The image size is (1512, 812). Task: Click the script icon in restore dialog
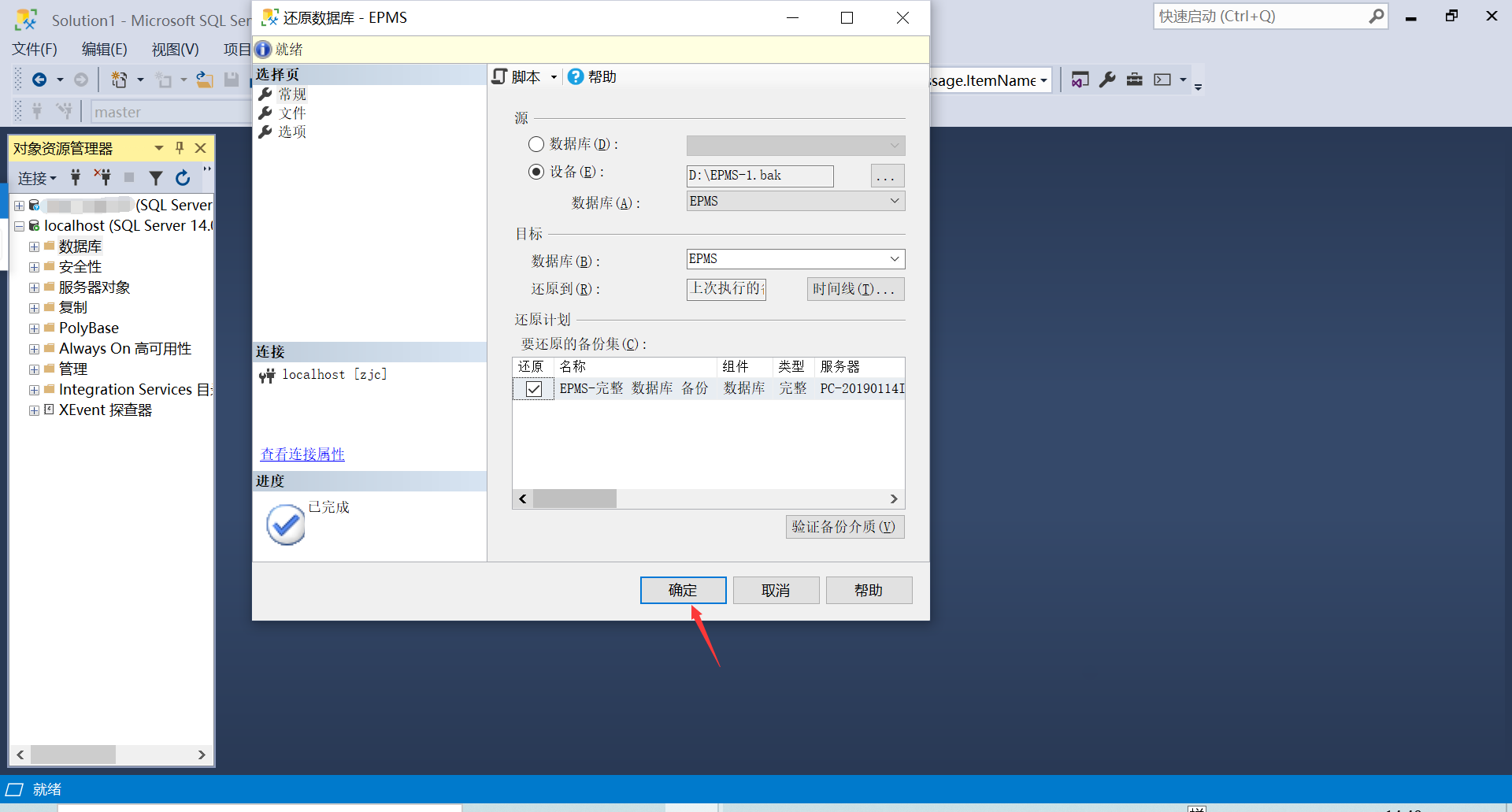point(499,76)
